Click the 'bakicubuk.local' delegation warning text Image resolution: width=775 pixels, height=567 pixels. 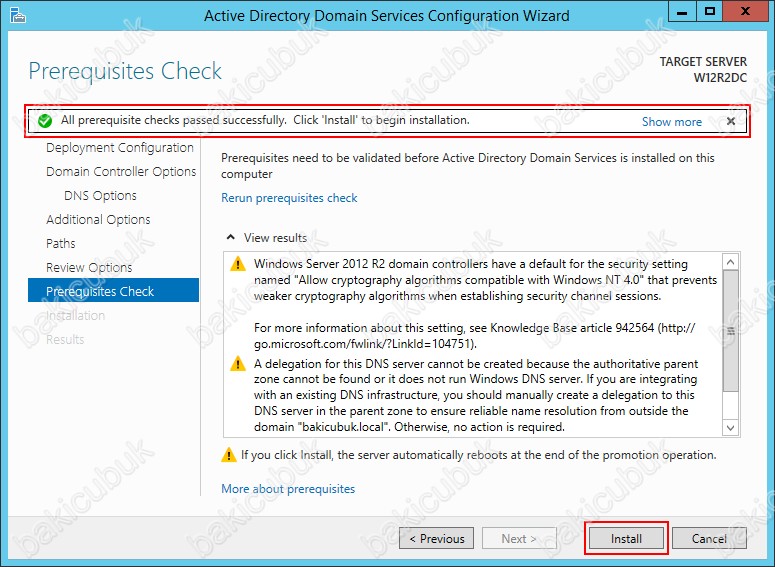(x=476, y=395)
